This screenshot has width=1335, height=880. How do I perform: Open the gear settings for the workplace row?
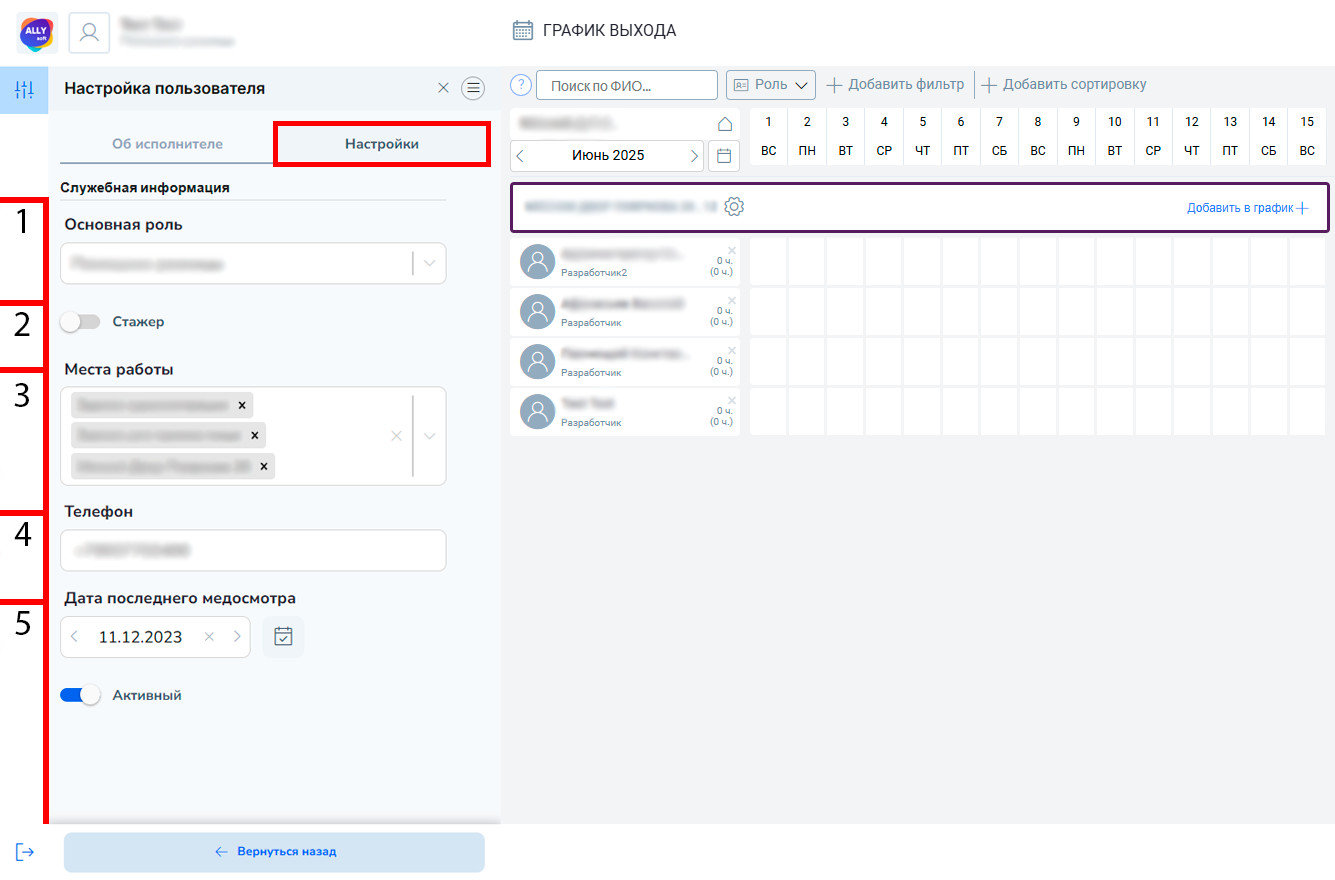[734, 207]
